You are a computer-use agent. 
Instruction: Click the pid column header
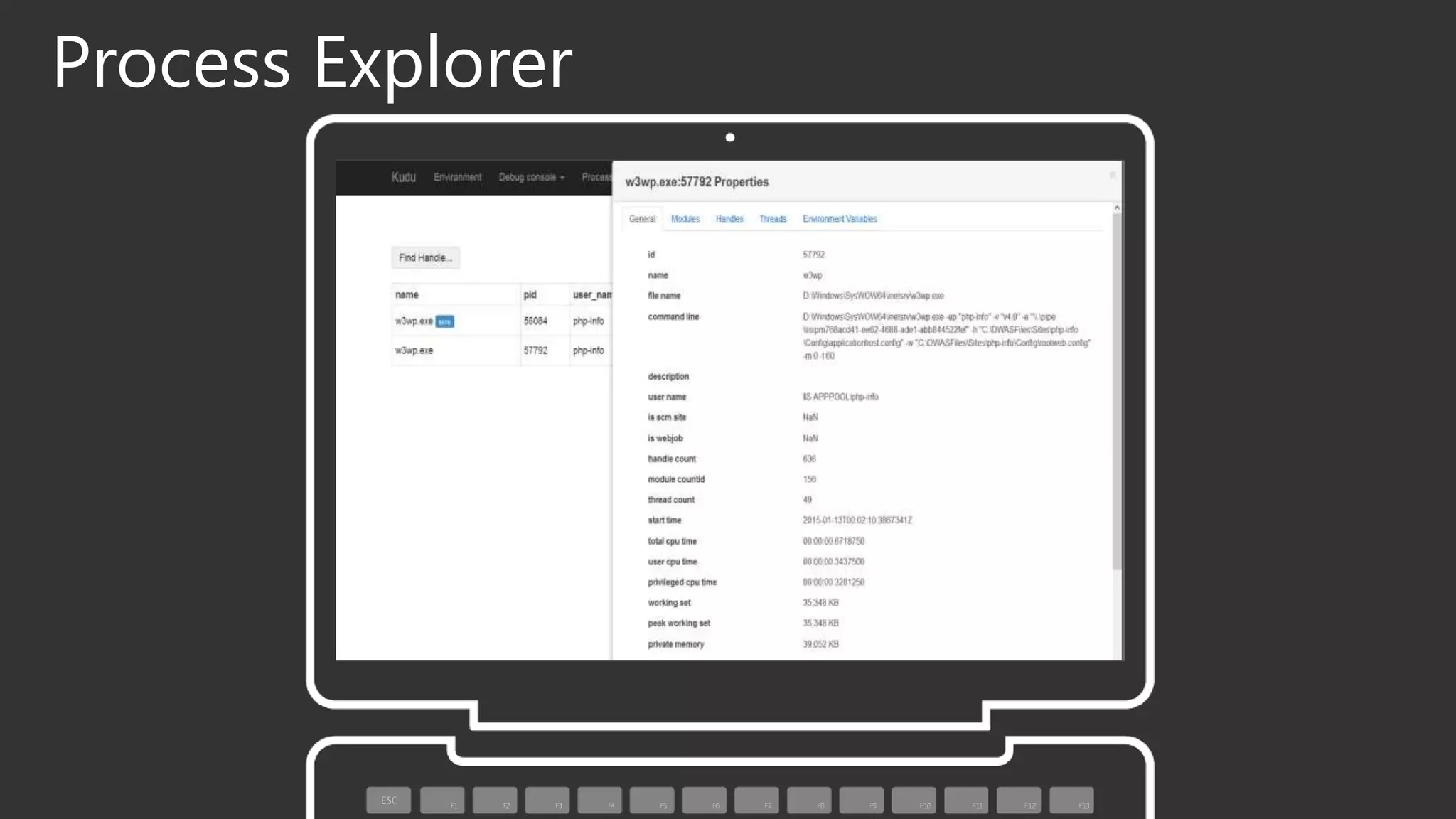point(530,294)
